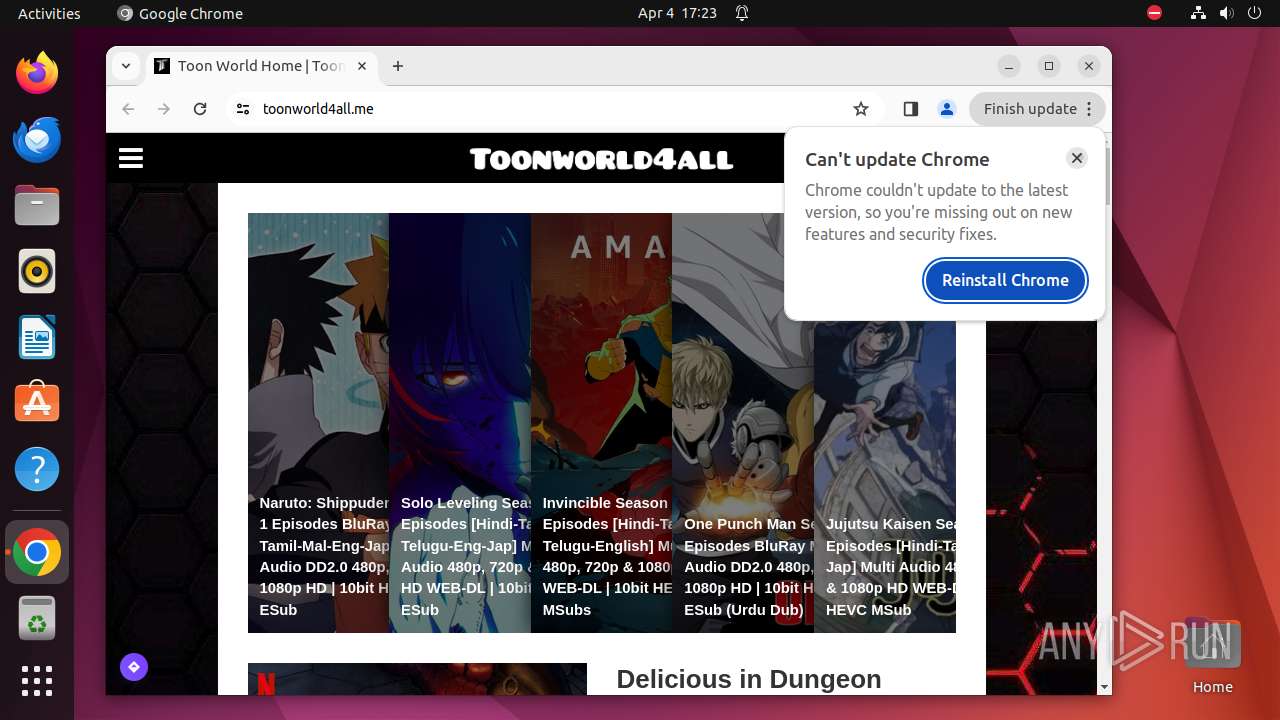1280x720 pixels.
Task: Click the Toonworld4all site logo
Action: [x=601, y=159]
